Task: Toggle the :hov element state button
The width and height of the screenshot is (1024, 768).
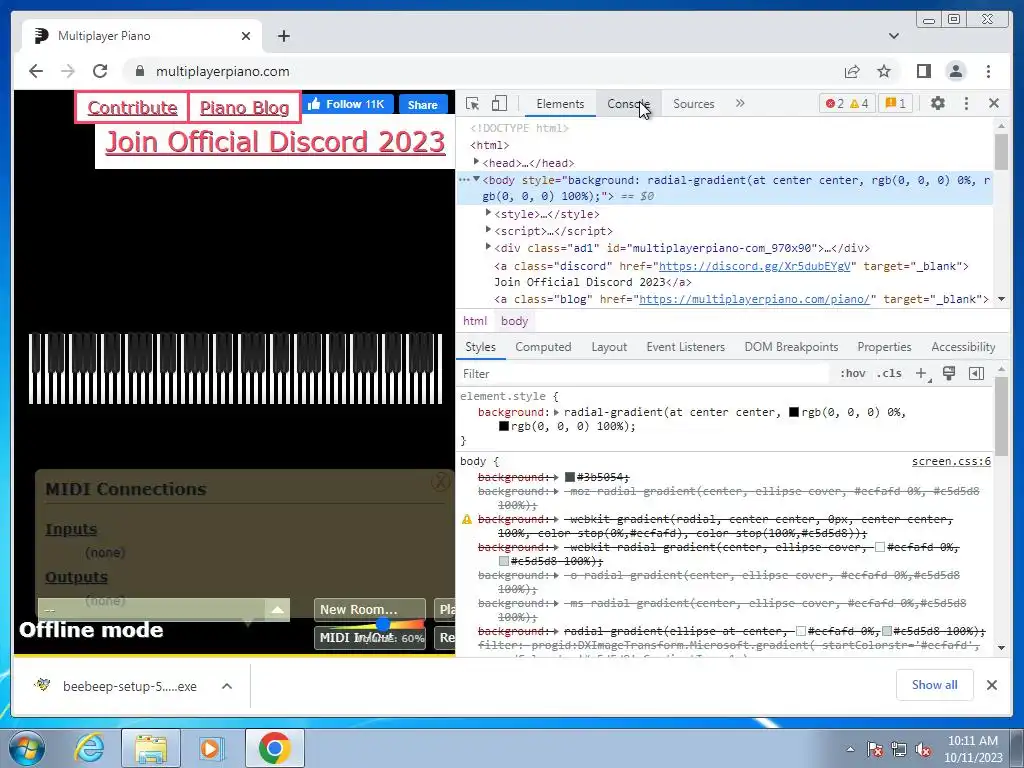Action: [852, 374]
